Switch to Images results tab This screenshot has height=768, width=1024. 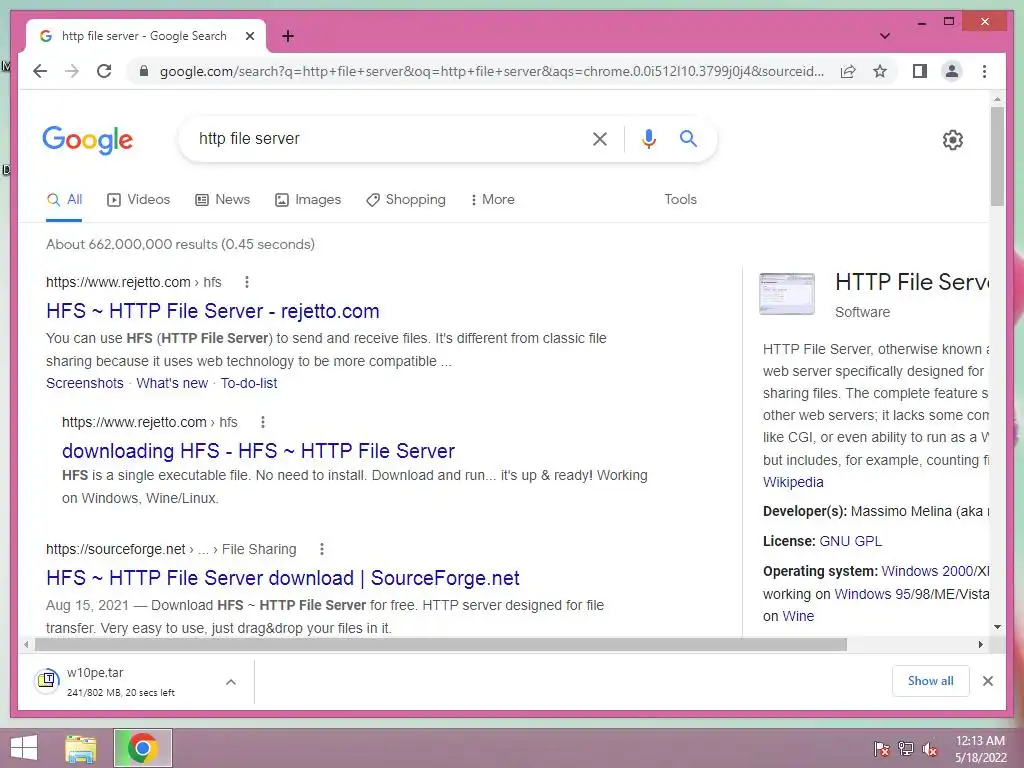(x=308, y=200)
